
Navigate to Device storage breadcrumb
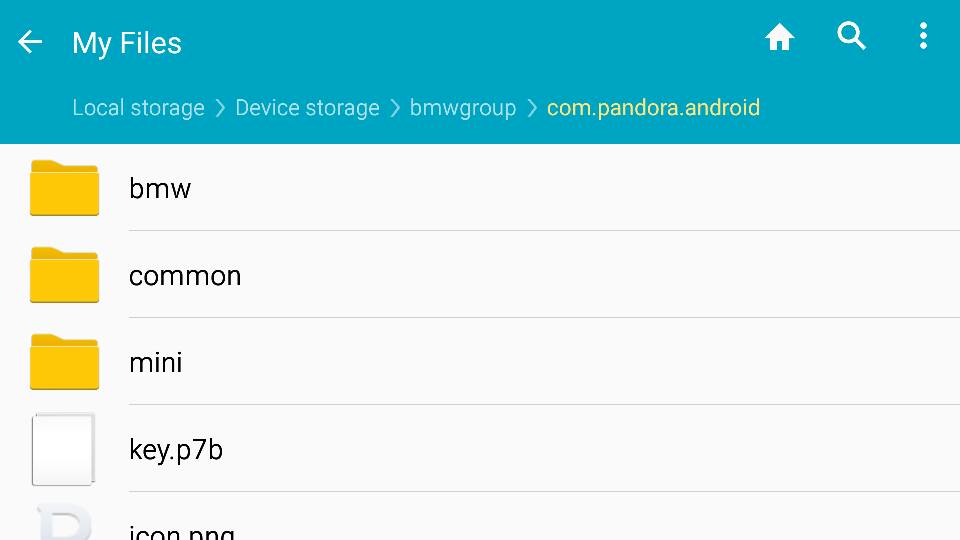pos(307,108)
